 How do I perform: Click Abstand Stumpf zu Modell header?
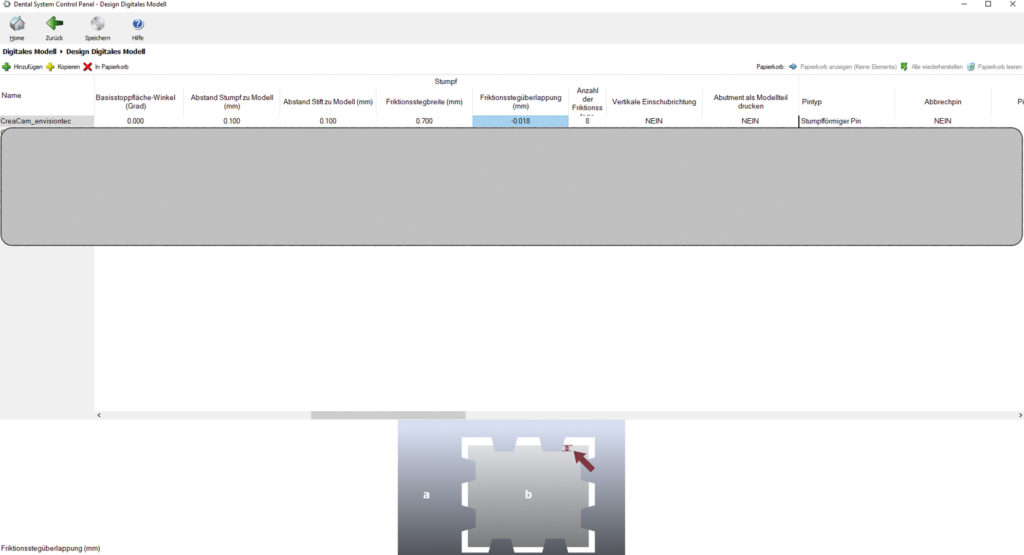(x=232, y=101)
